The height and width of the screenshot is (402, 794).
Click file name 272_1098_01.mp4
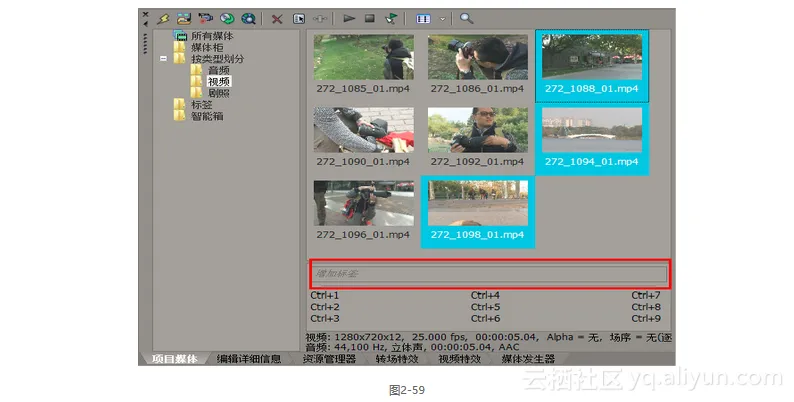(477, 234)
